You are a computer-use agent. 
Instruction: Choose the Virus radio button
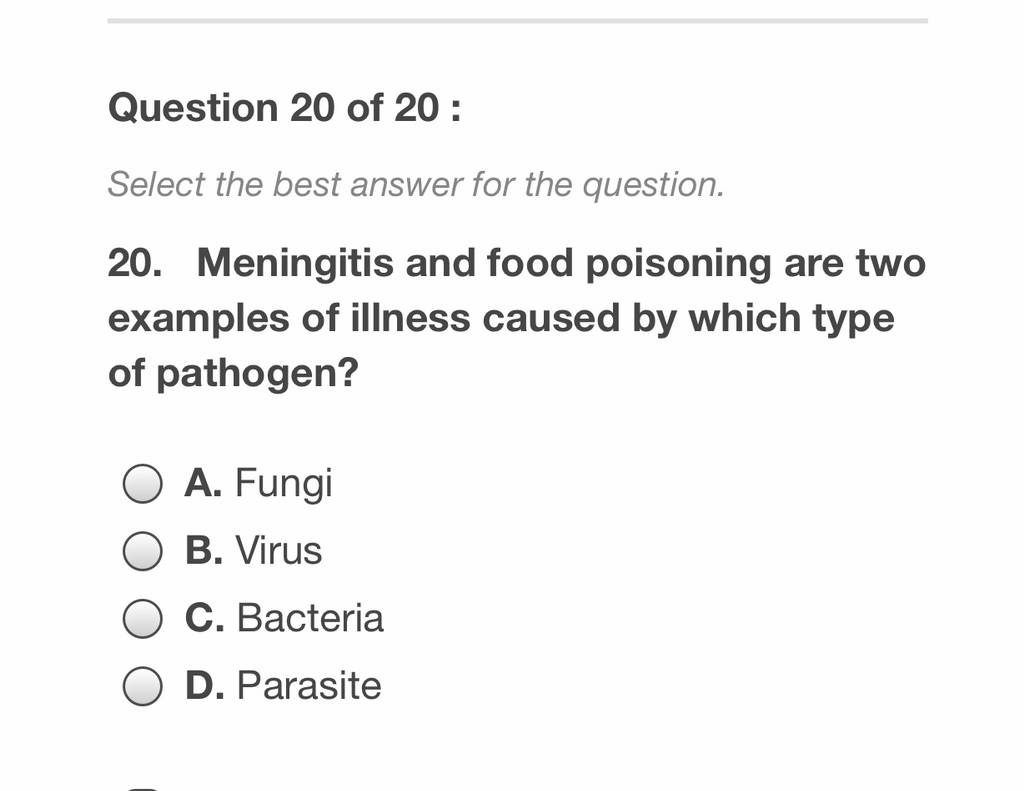(x=142, y=551)
